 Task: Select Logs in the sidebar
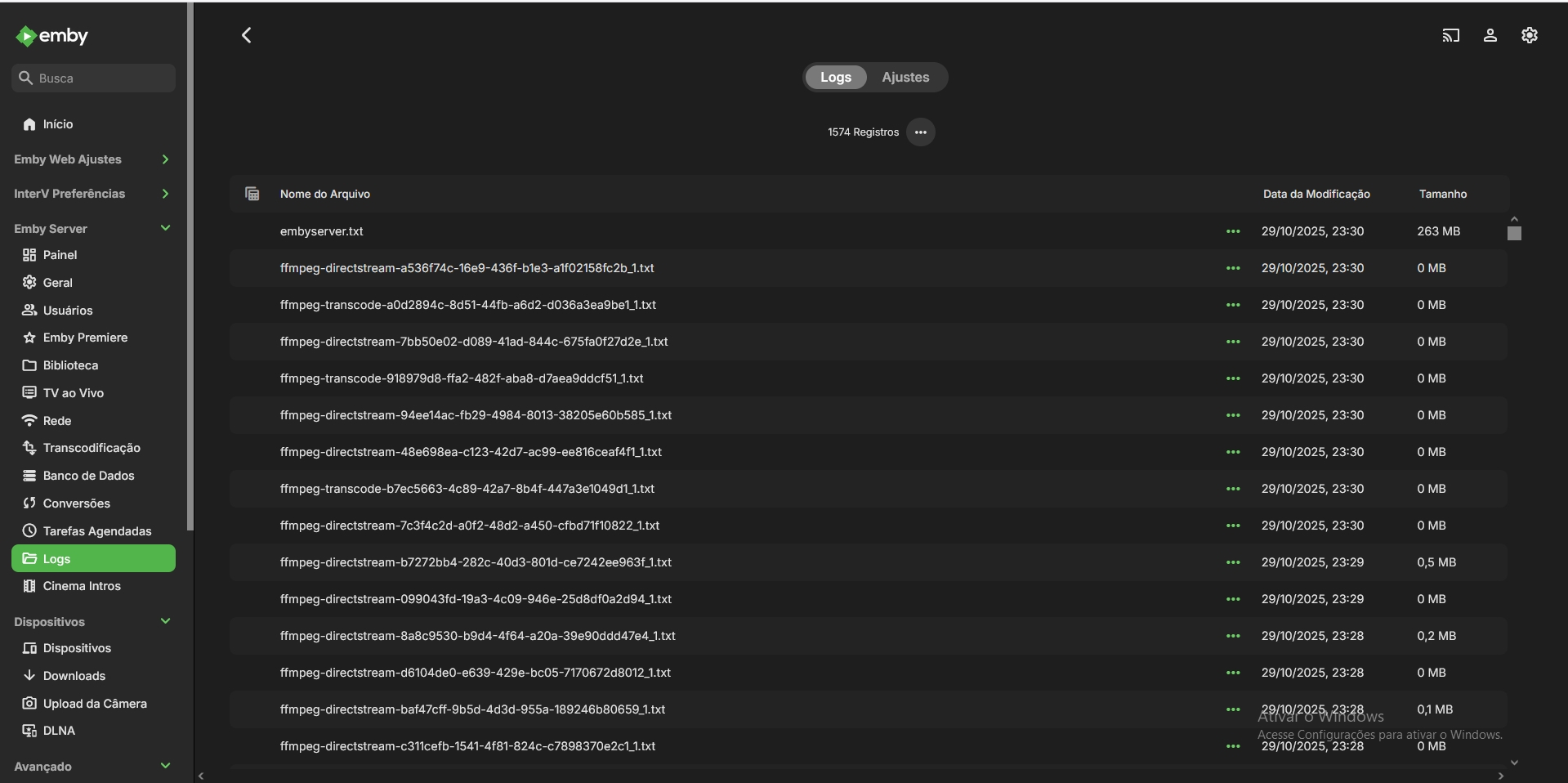pyautogui.click(x=93, y=558)
